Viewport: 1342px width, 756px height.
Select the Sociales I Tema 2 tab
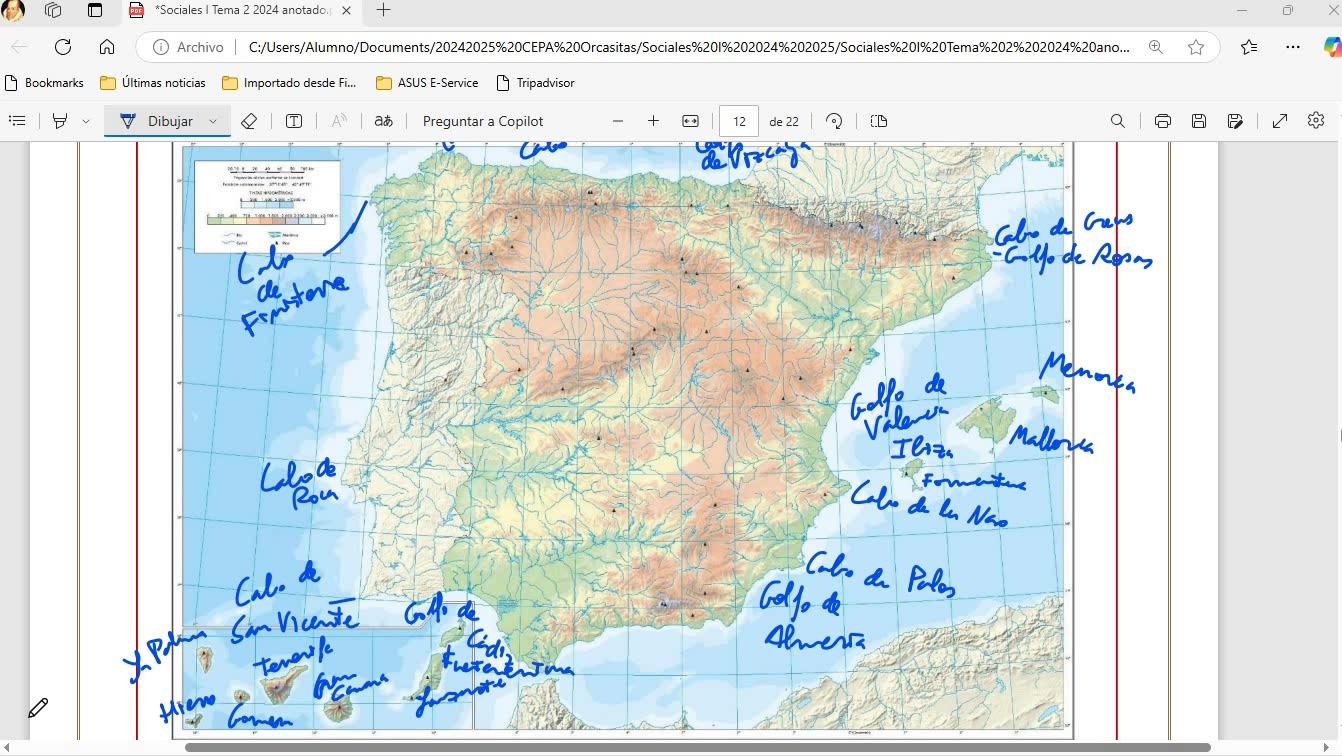pyautogui.click(x=240, y=10)
